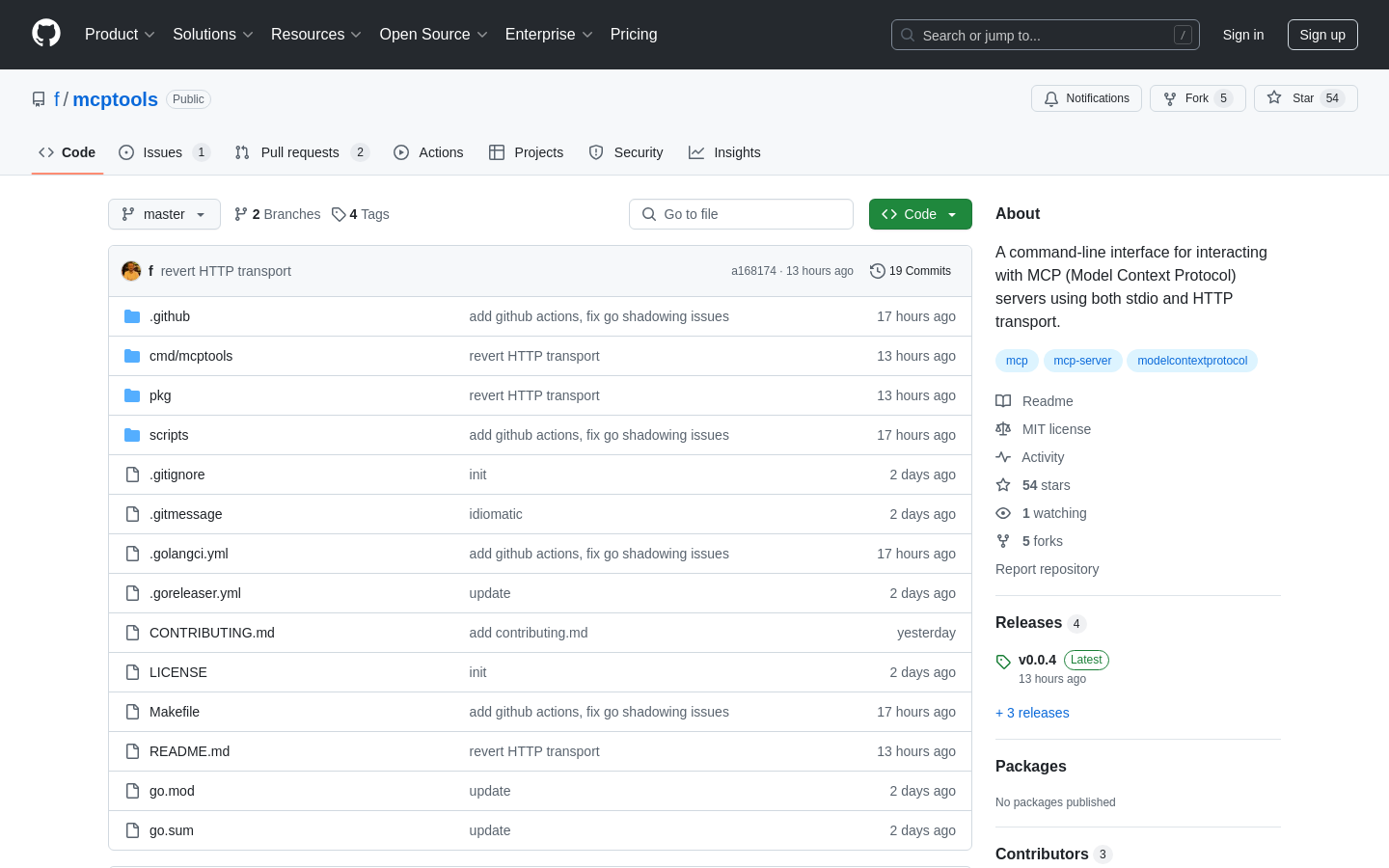This screenshot has width=1389, height=868.
Task: Open the 19 Commits link
Action: pyautogui.click(x=911, y=271)
